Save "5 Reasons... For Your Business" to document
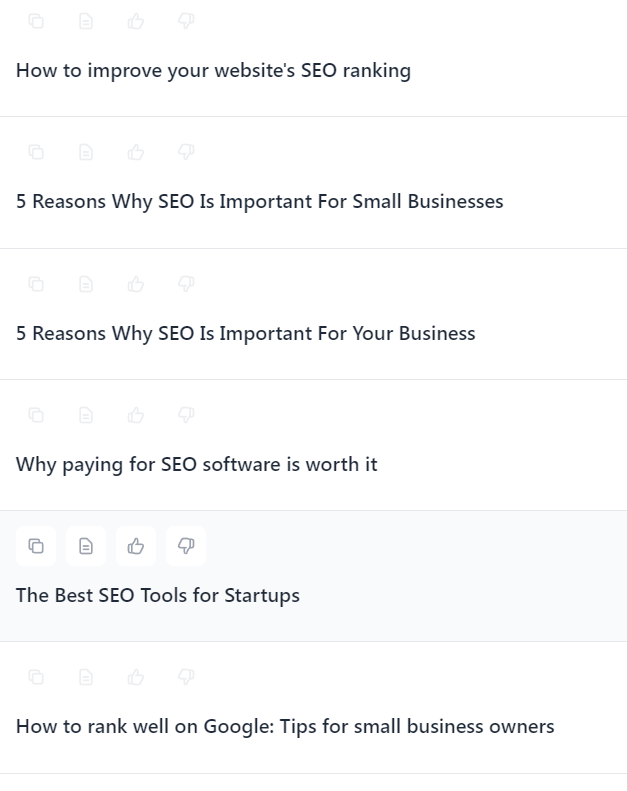Image resolution: width=627 pixels, height=791 pixels. click(x=86, y=284)
